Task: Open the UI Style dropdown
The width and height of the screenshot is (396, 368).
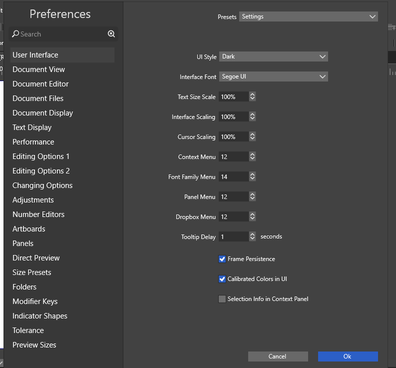Action: (273, 56)
